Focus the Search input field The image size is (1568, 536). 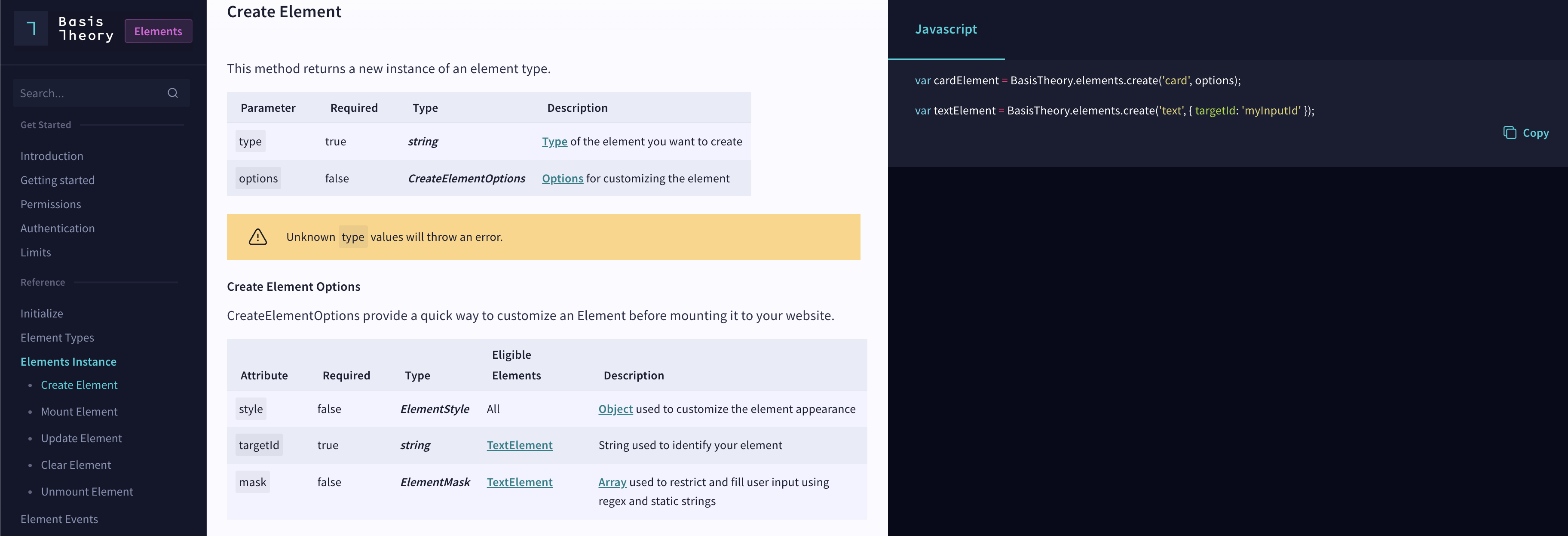(x=101, y=93)
